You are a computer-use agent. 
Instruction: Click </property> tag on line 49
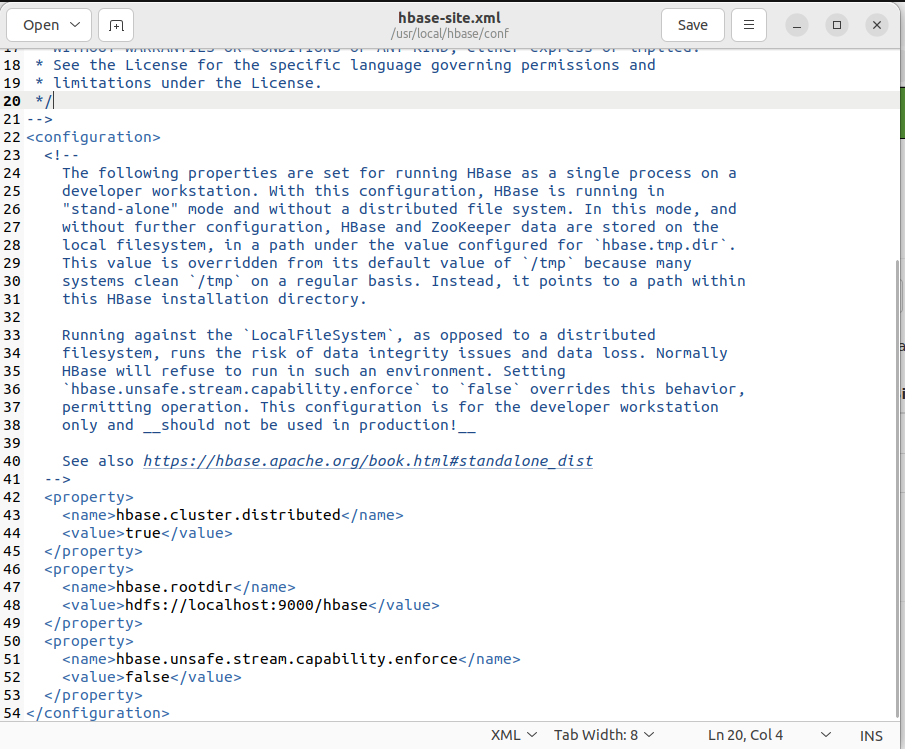(94, 623)
